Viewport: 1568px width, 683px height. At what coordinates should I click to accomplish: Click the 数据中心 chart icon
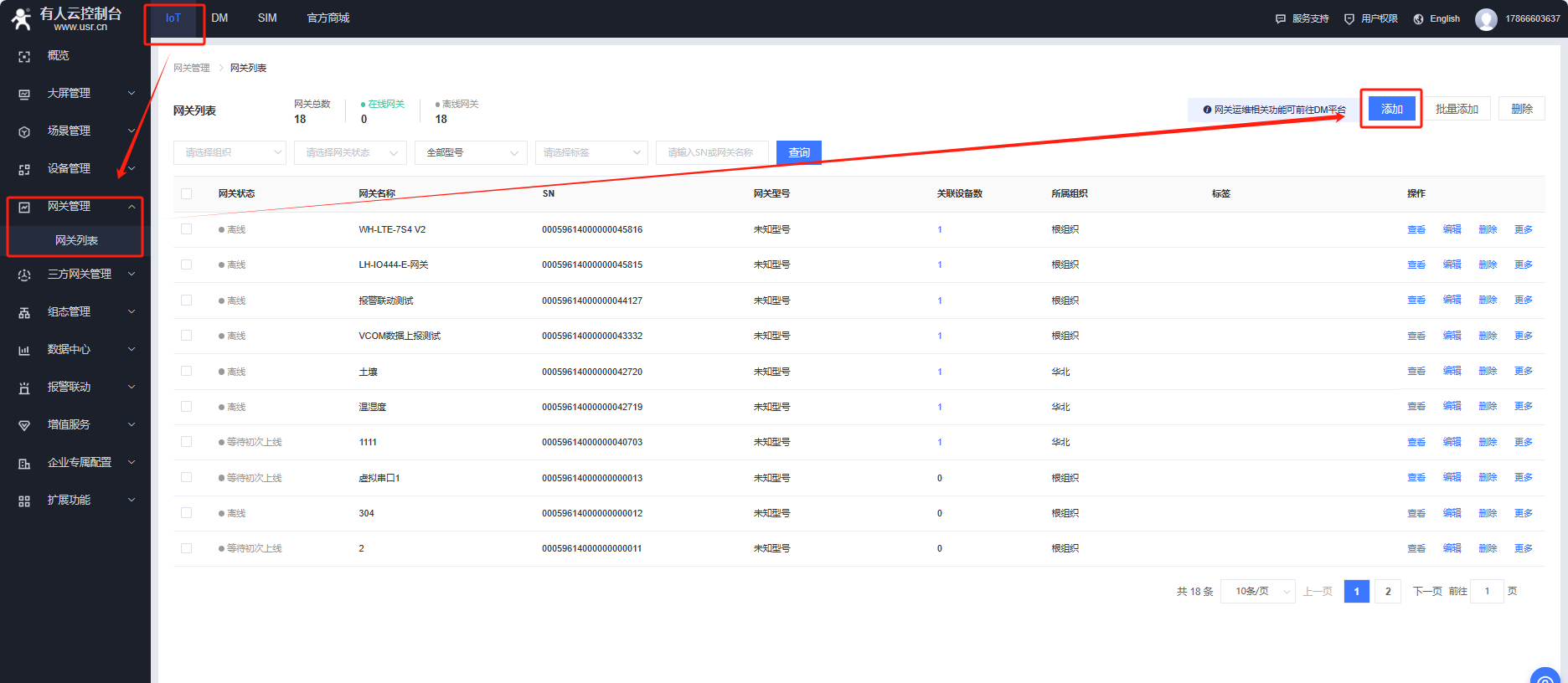tap(24, 350)
